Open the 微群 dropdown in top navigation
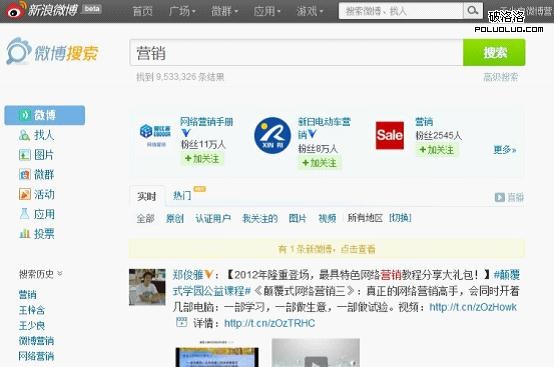 point(224,11)
